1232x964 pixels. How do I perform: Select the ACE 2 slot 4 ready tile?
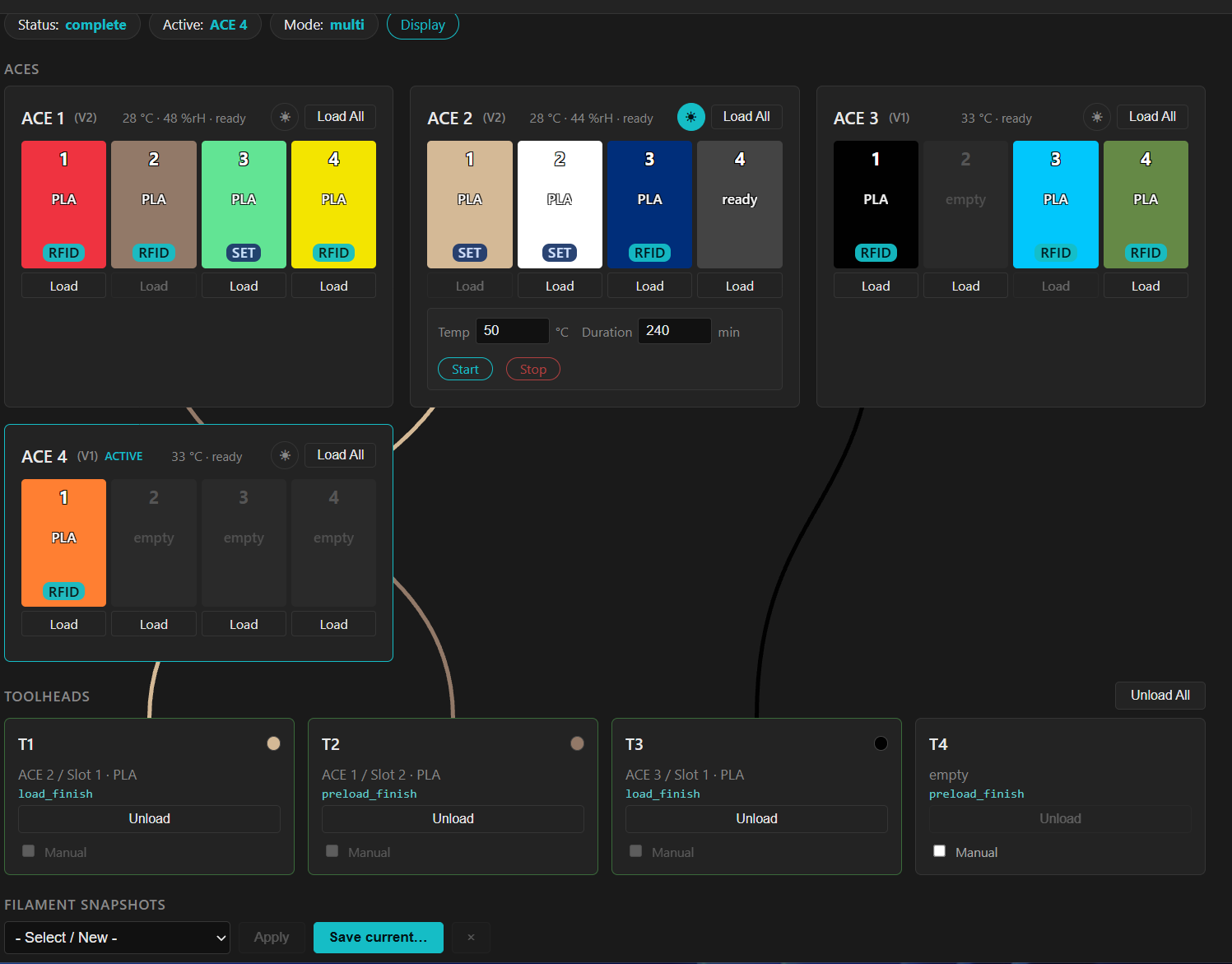tap(740, 204)
